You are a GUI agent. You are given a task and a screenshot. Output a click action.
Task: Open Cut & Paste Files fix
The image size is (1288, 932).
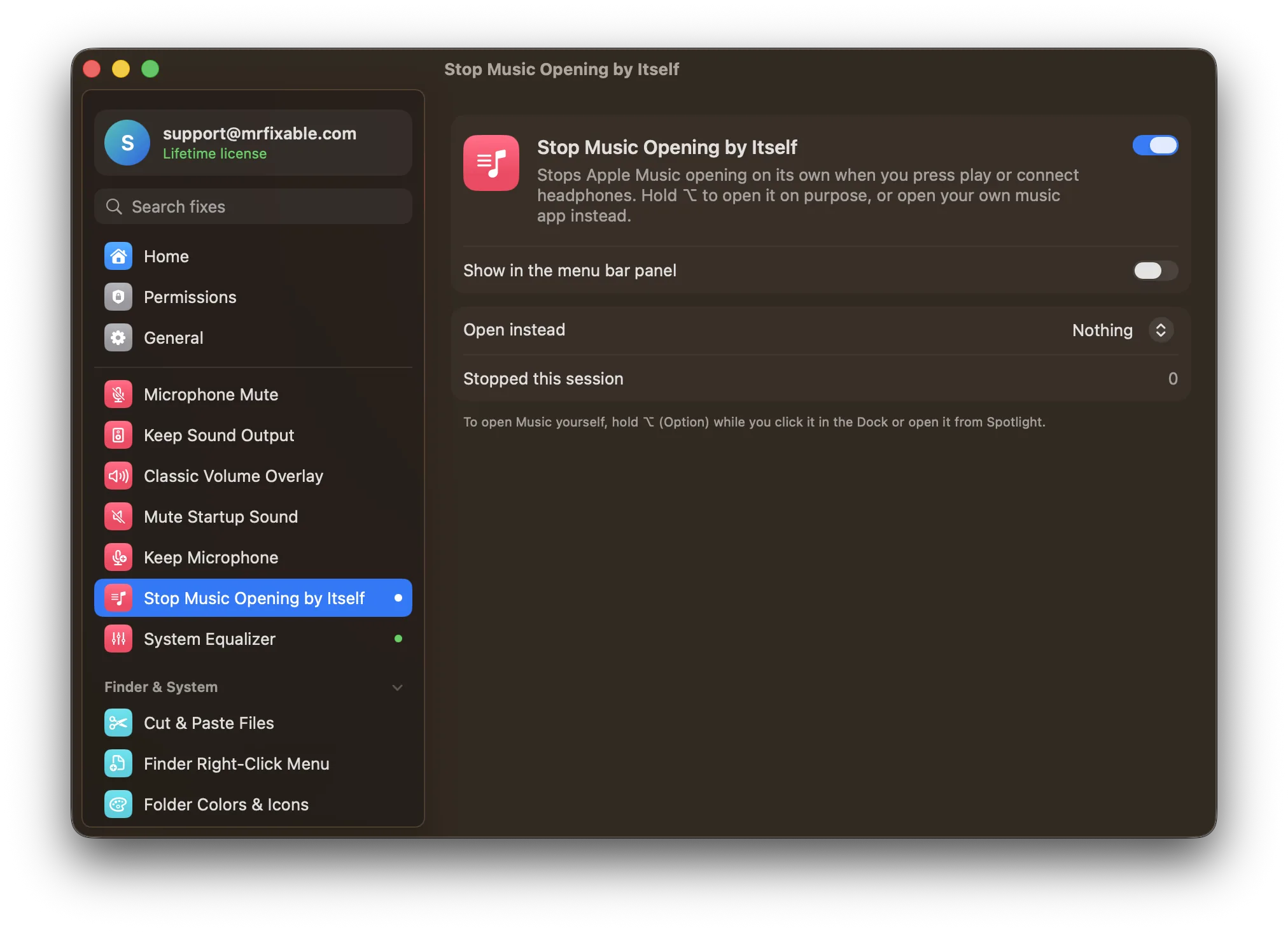click(x=253, y=723)
